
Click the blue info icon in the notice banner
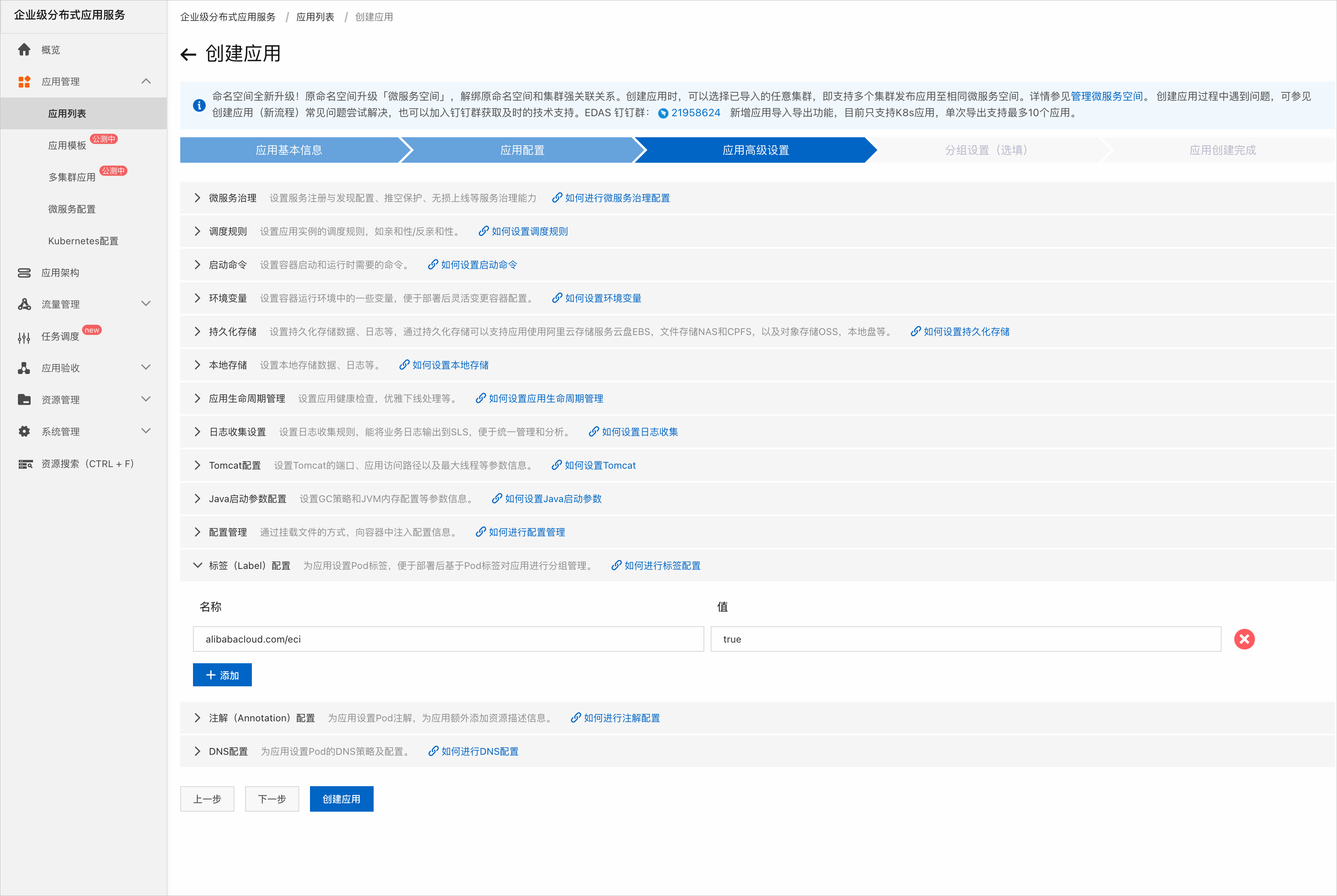[199, 105]
